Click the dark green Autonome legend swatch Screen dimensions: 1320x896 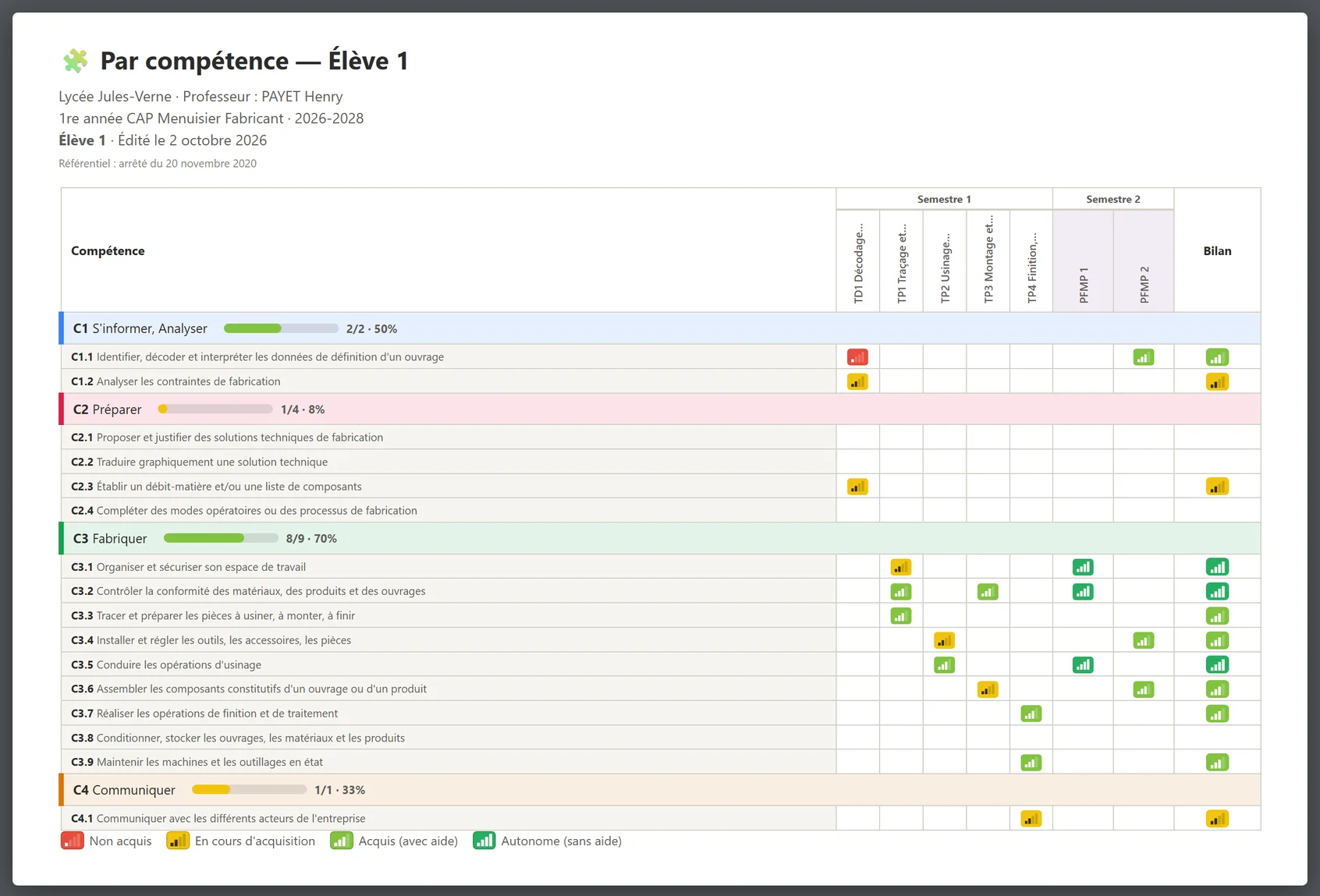[x=484, y=841]
